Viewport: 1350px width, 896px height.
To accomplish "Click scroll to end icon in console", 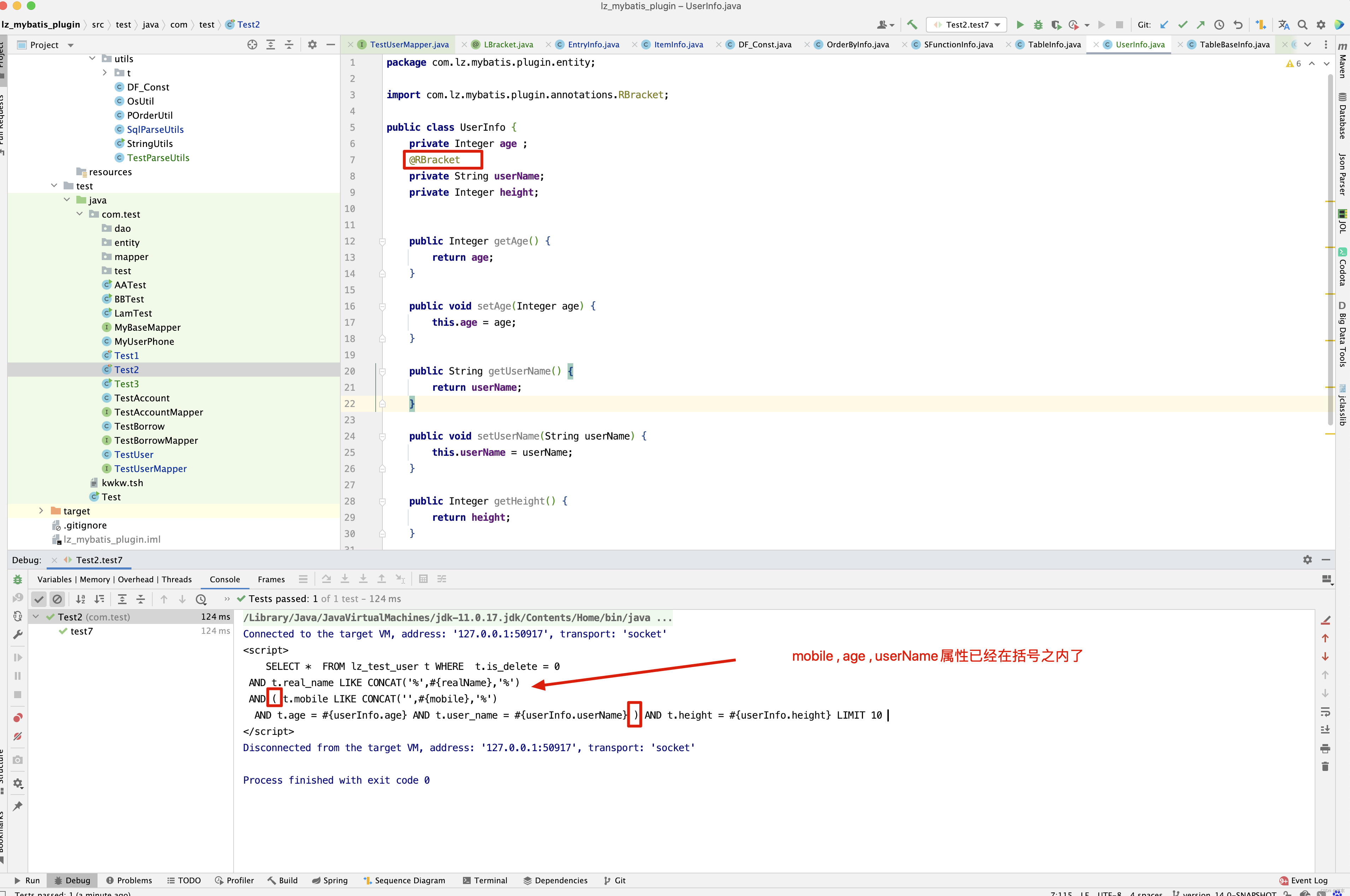I will click(1325, 730).
